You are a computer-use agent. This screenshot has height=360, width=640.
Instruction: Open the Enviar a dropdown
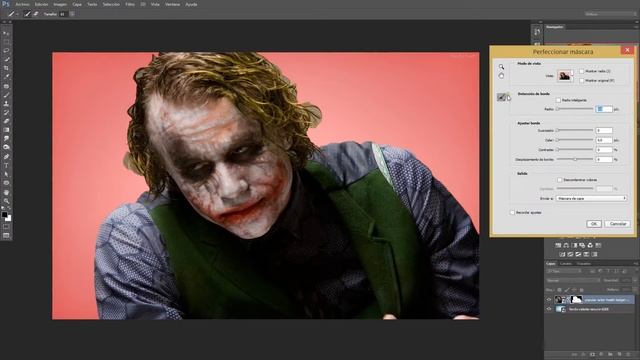591,198
